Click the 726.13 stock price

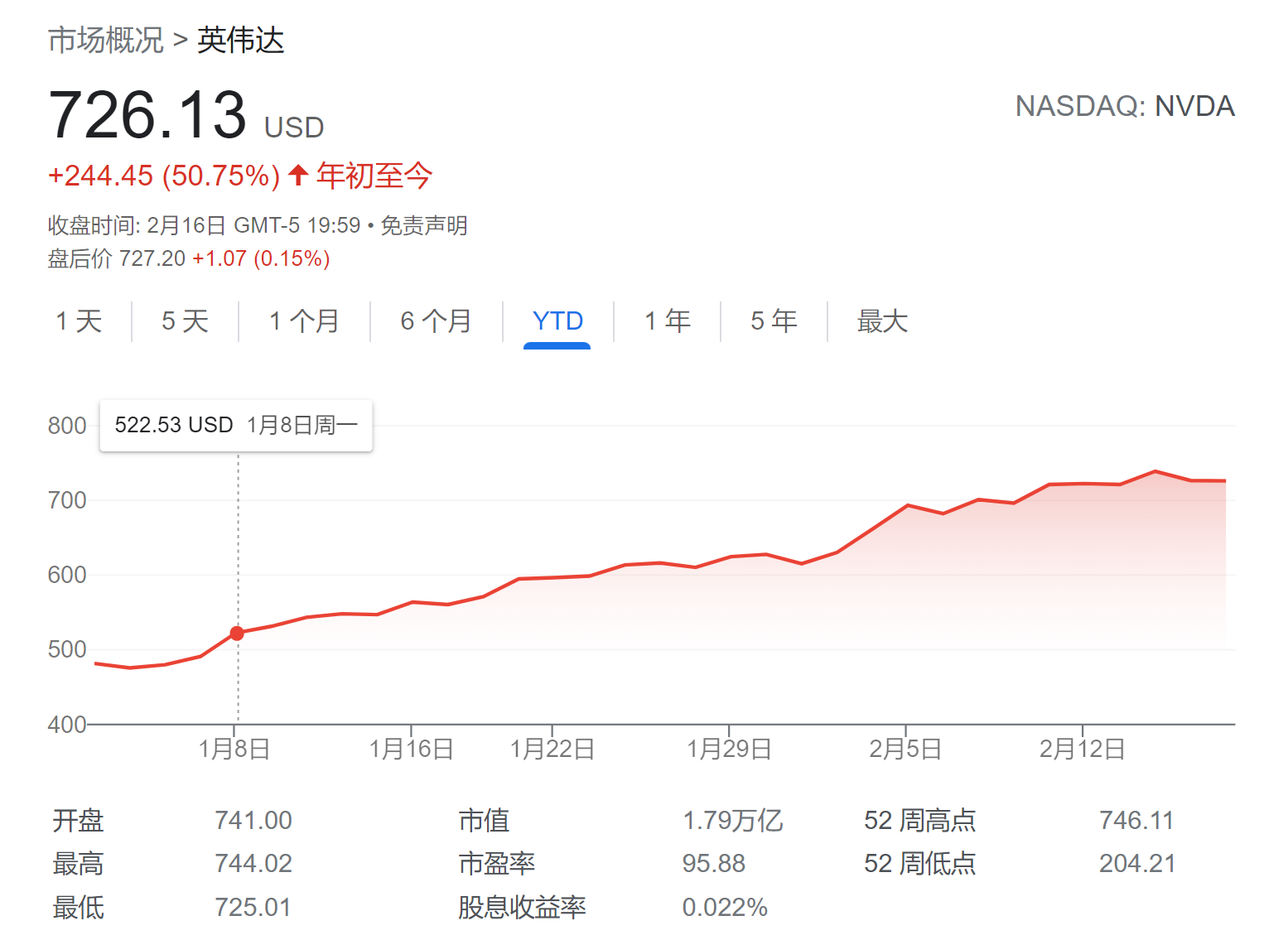point(147,114)
